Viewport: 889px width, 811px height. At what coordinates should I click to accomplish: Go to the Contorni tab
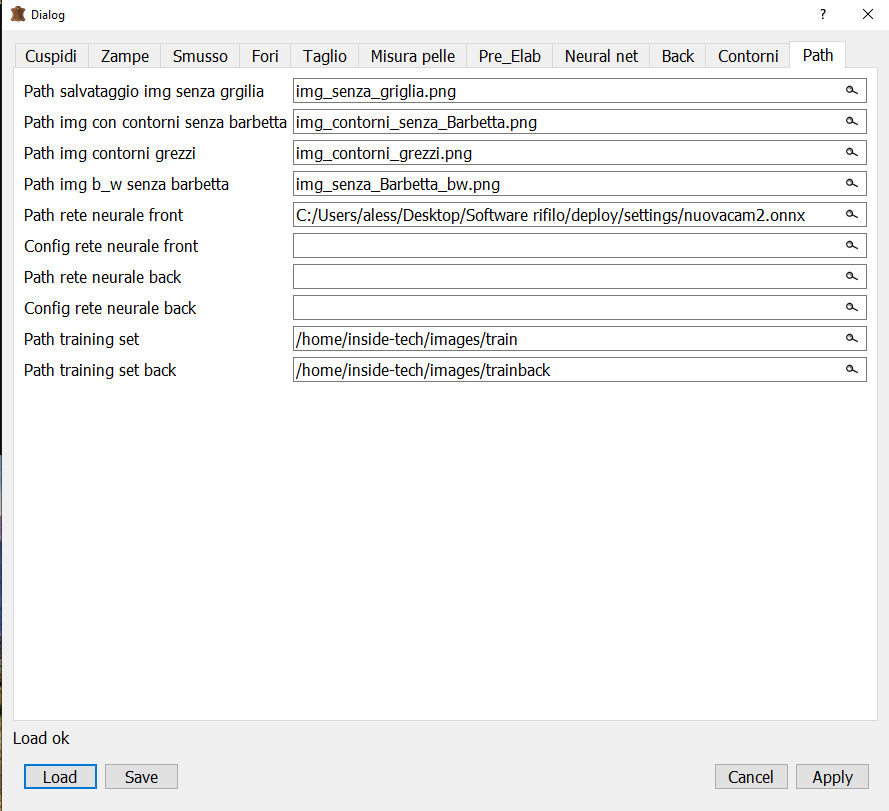point(748,56)
